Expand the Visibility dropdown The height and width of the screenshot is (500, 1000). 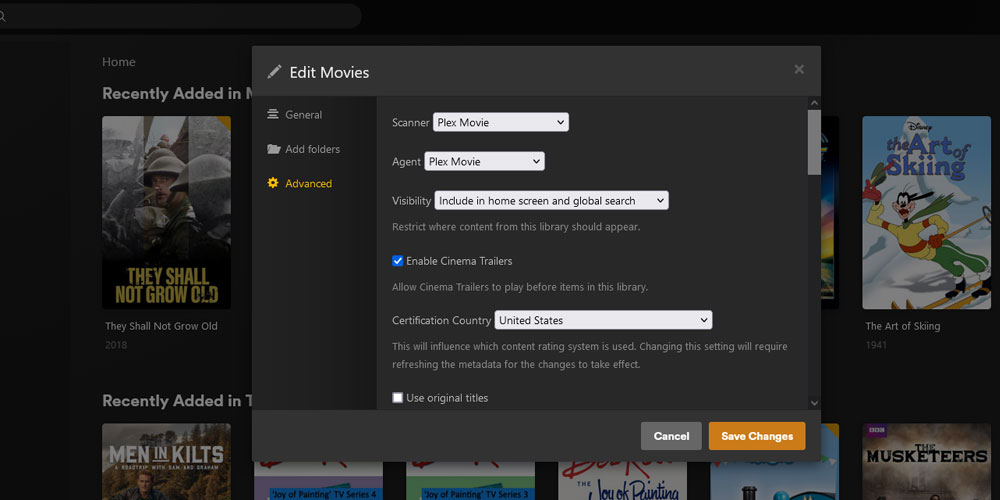[552, 201]
